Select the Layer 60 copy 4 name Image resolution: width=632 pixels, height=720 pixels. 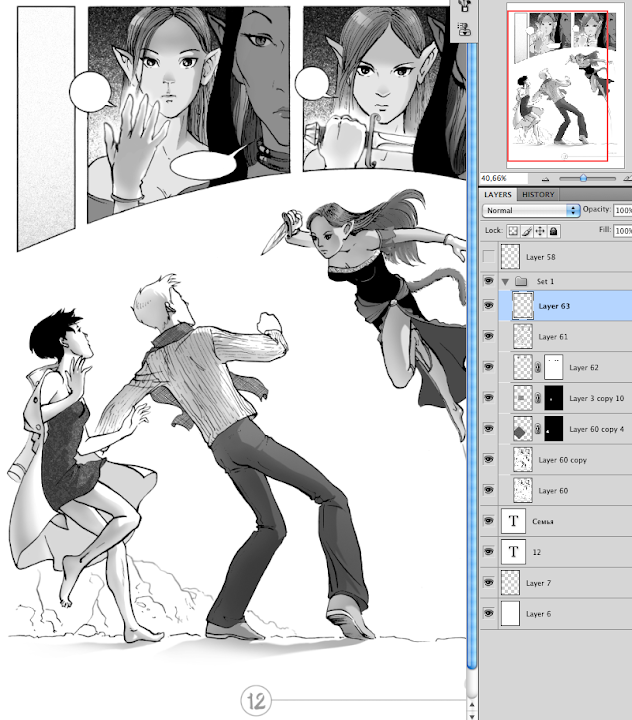[x=597, y=429]
